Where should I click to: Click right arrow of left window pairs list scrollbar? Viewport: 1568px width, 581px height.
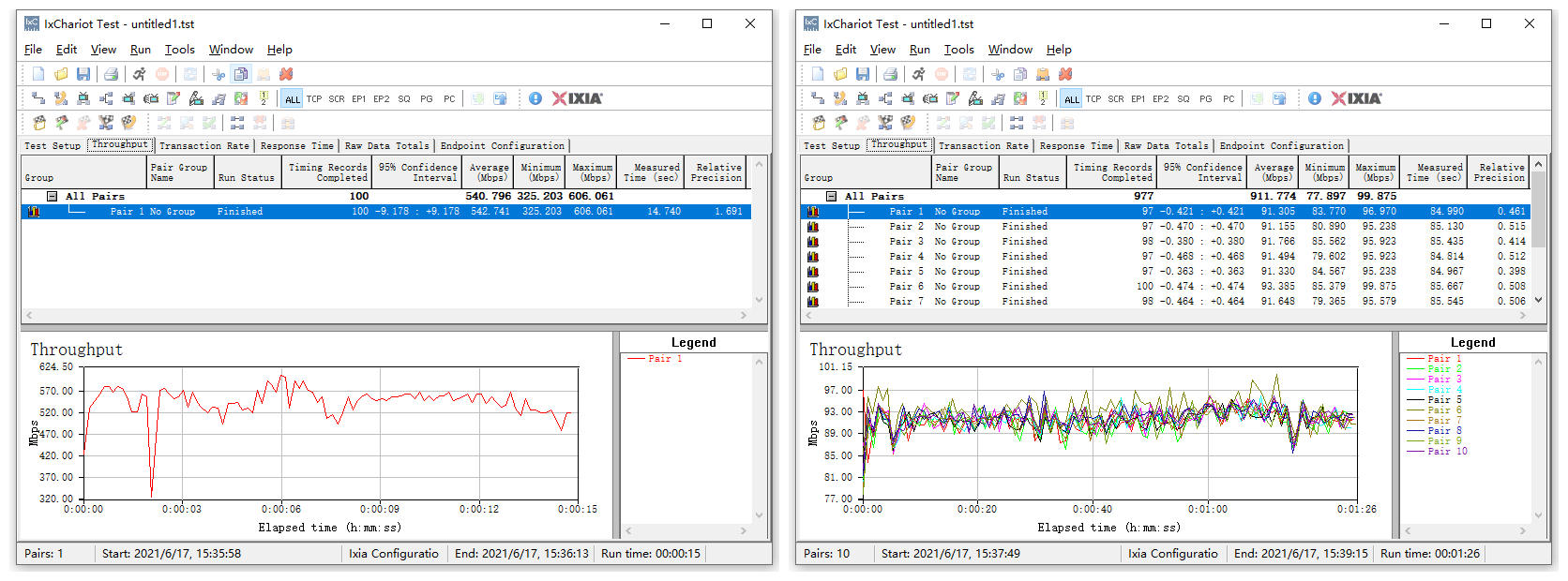pyautogui.click(x=744, y=316)
